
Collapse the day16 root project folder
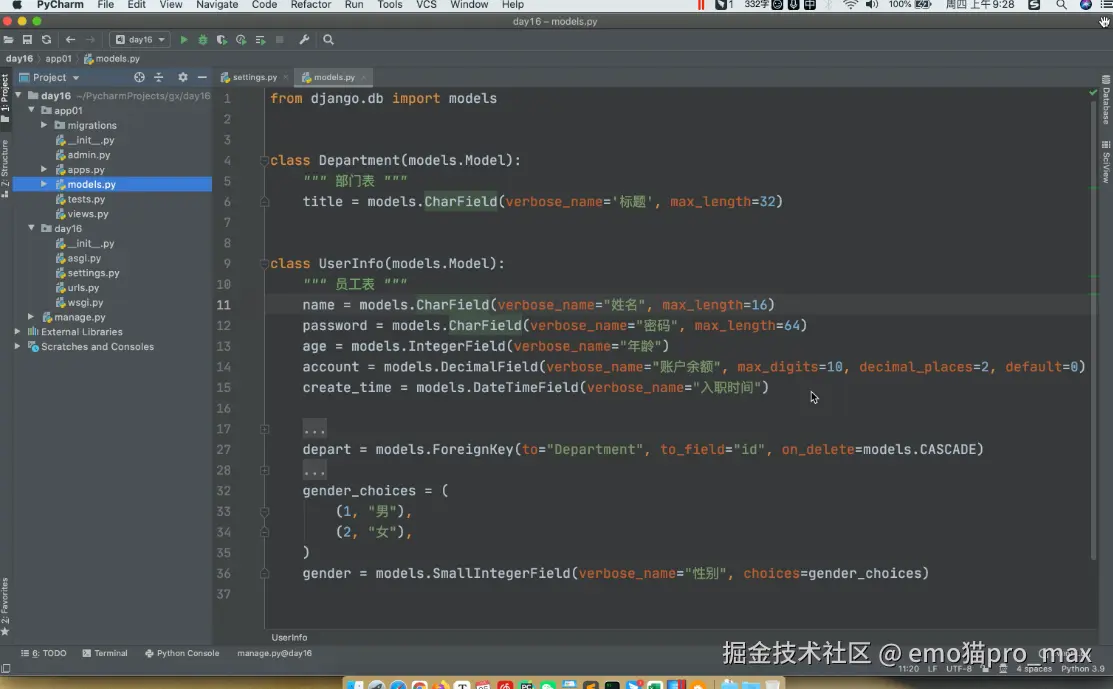(x=18, y=95)
